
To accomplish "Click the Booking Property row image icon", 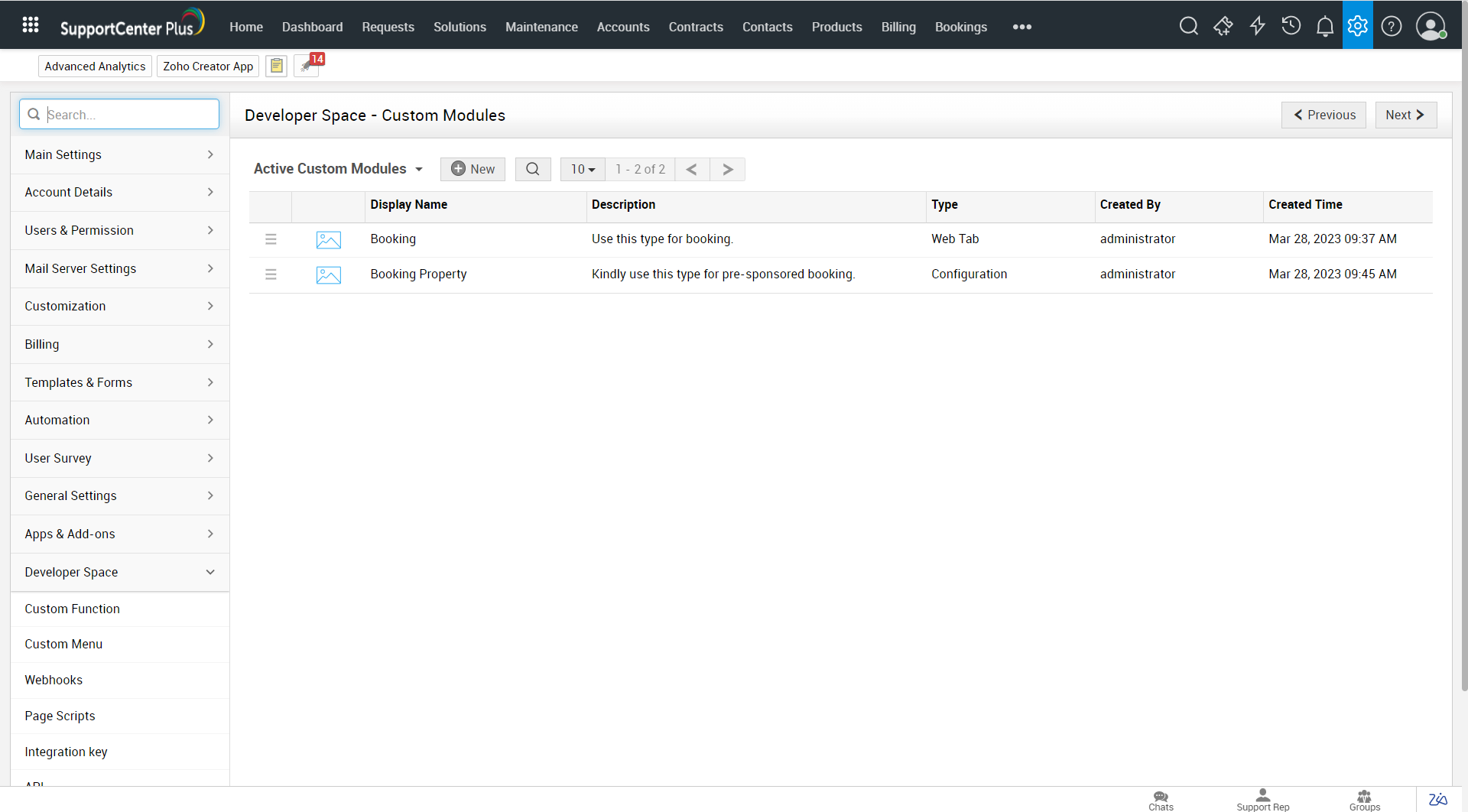I will [x=328, y=274].
